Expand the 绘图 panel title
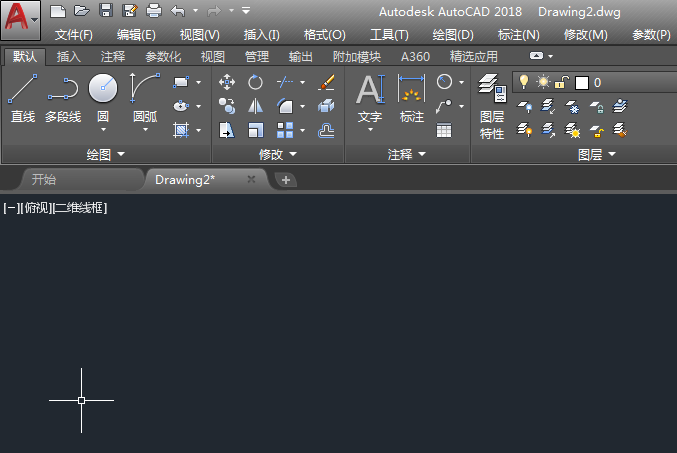This screenshot has height=453, width=677. coord(105,154)
